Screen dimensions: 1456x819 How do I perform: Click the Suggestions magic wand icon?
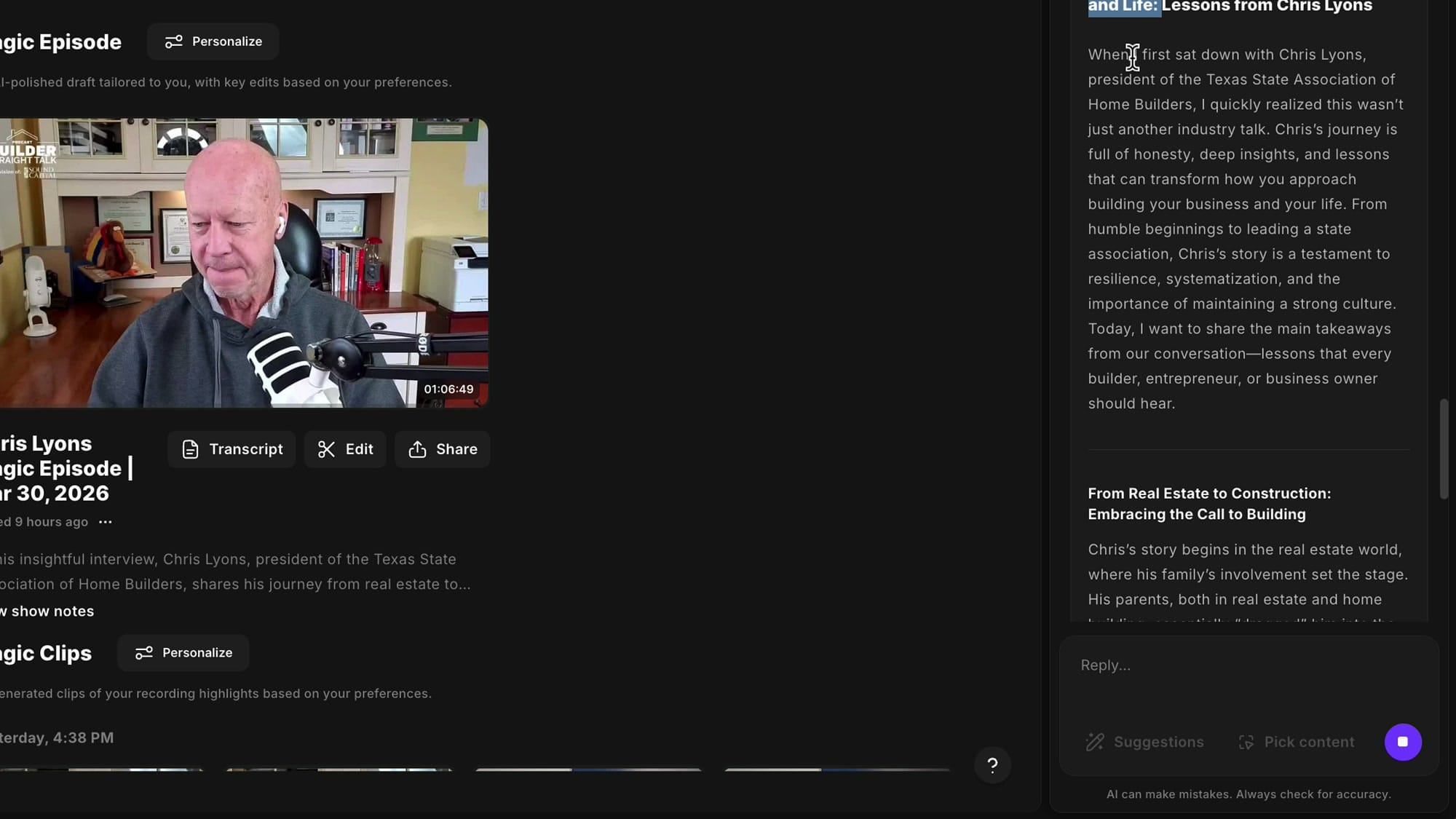click(1095, 742)
